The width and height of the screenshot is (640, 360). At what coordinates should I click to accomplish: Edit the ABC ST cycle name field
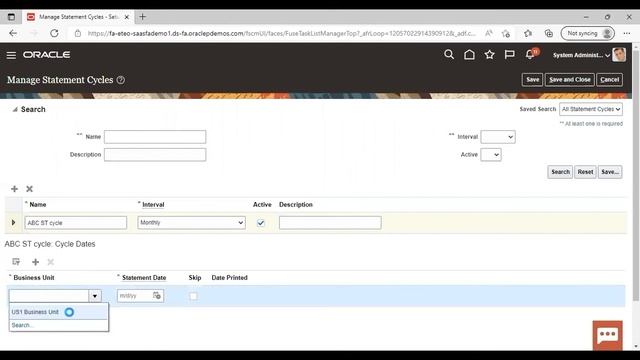coord(76,223)
